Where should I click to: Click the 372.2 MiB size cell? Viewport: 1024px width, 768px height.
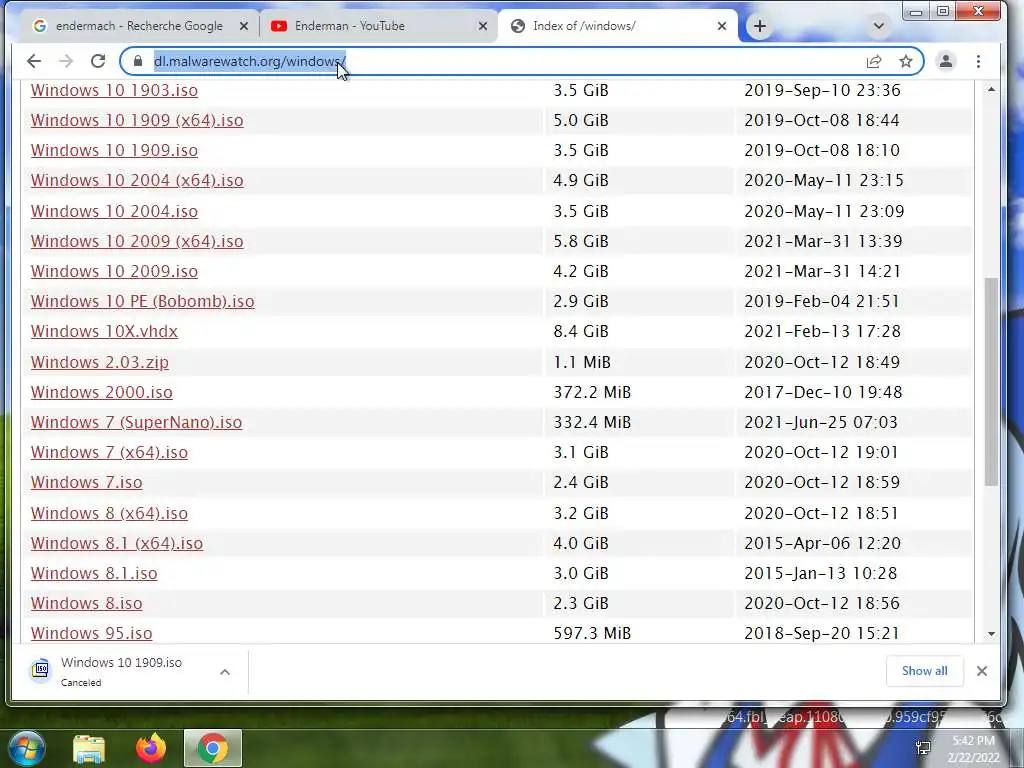coord(592,392)
